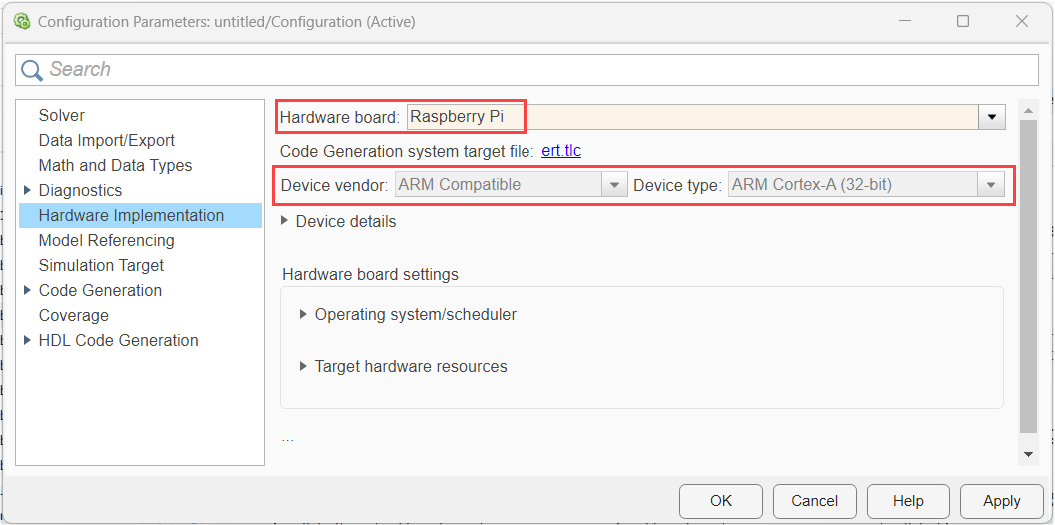Open the Diagnostics pane

pyautogui.click(x=81, y=190)
